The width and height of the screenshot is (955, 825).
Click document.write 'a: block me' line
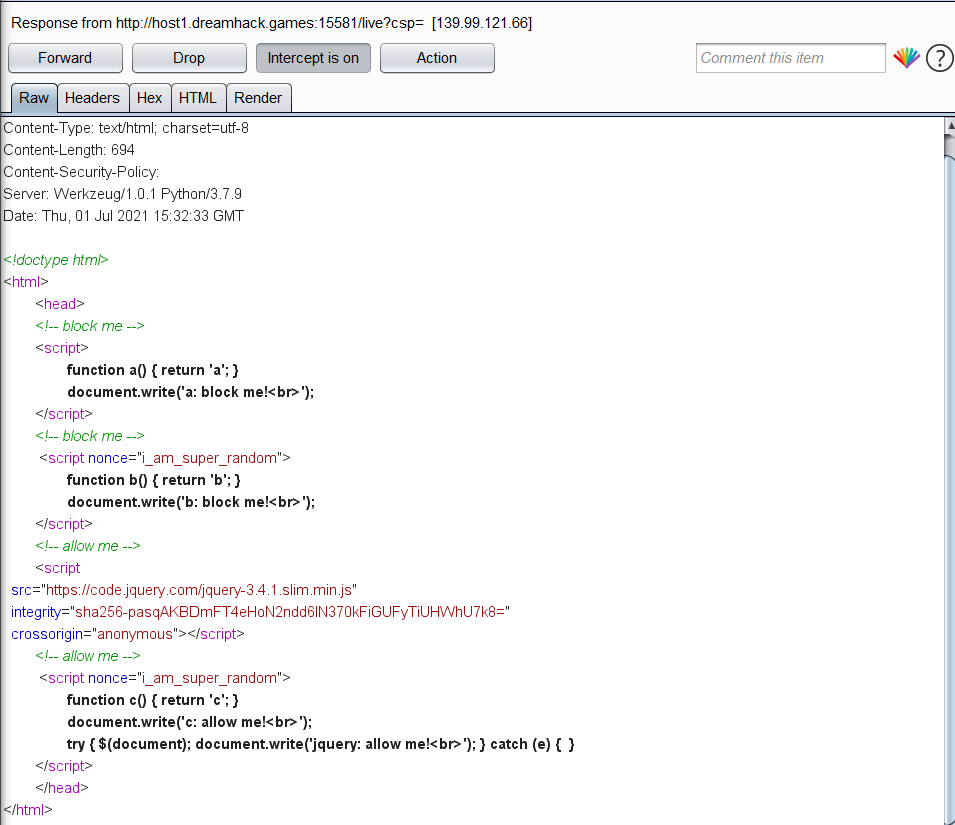[x=191, y=392]
